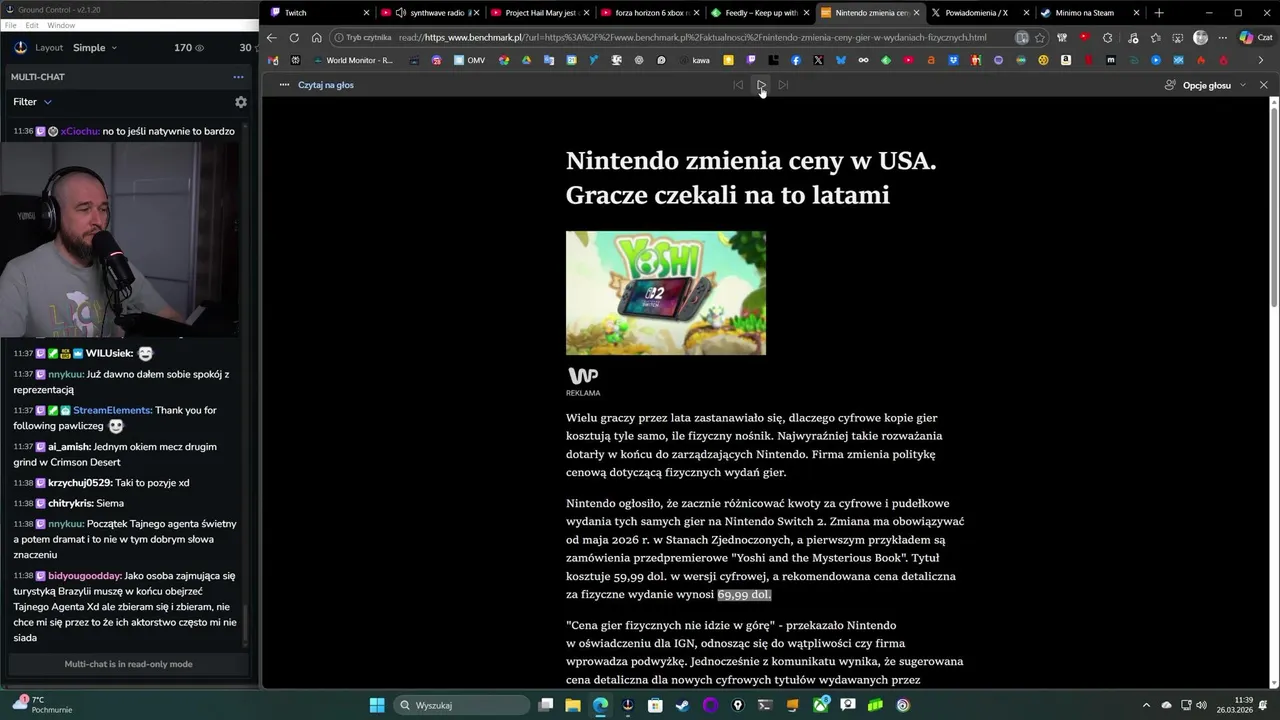Open the Simple layout dropdown
Viewport: 1280px width, 720px height.
[95, 48]
